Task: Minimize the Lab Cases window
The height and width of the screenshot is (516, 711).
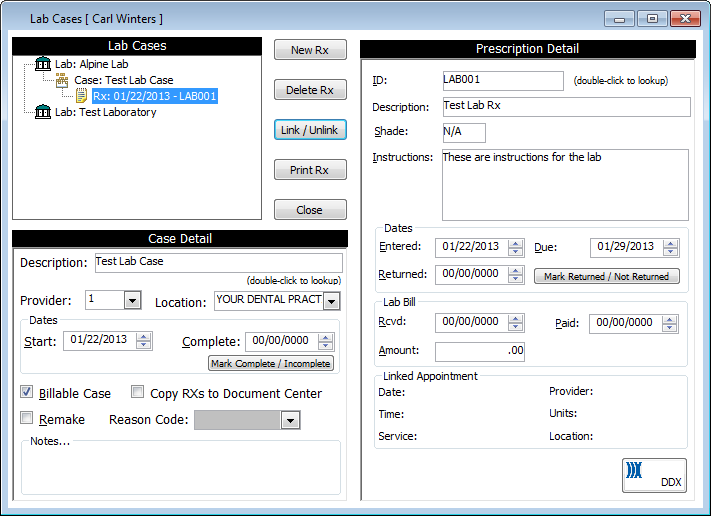Action: (x=619, y=19)
